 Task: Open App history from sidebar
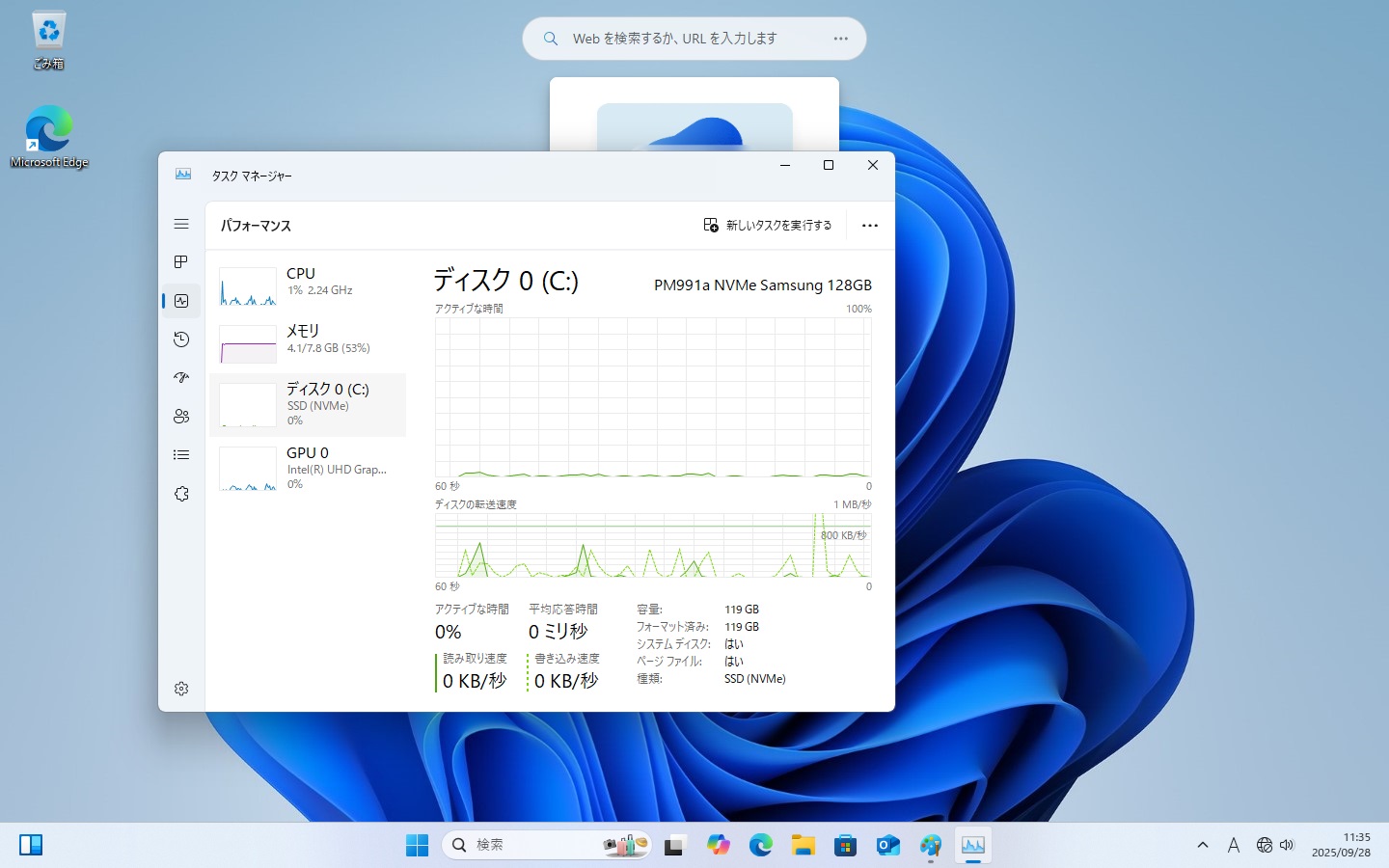click(181, 339)
